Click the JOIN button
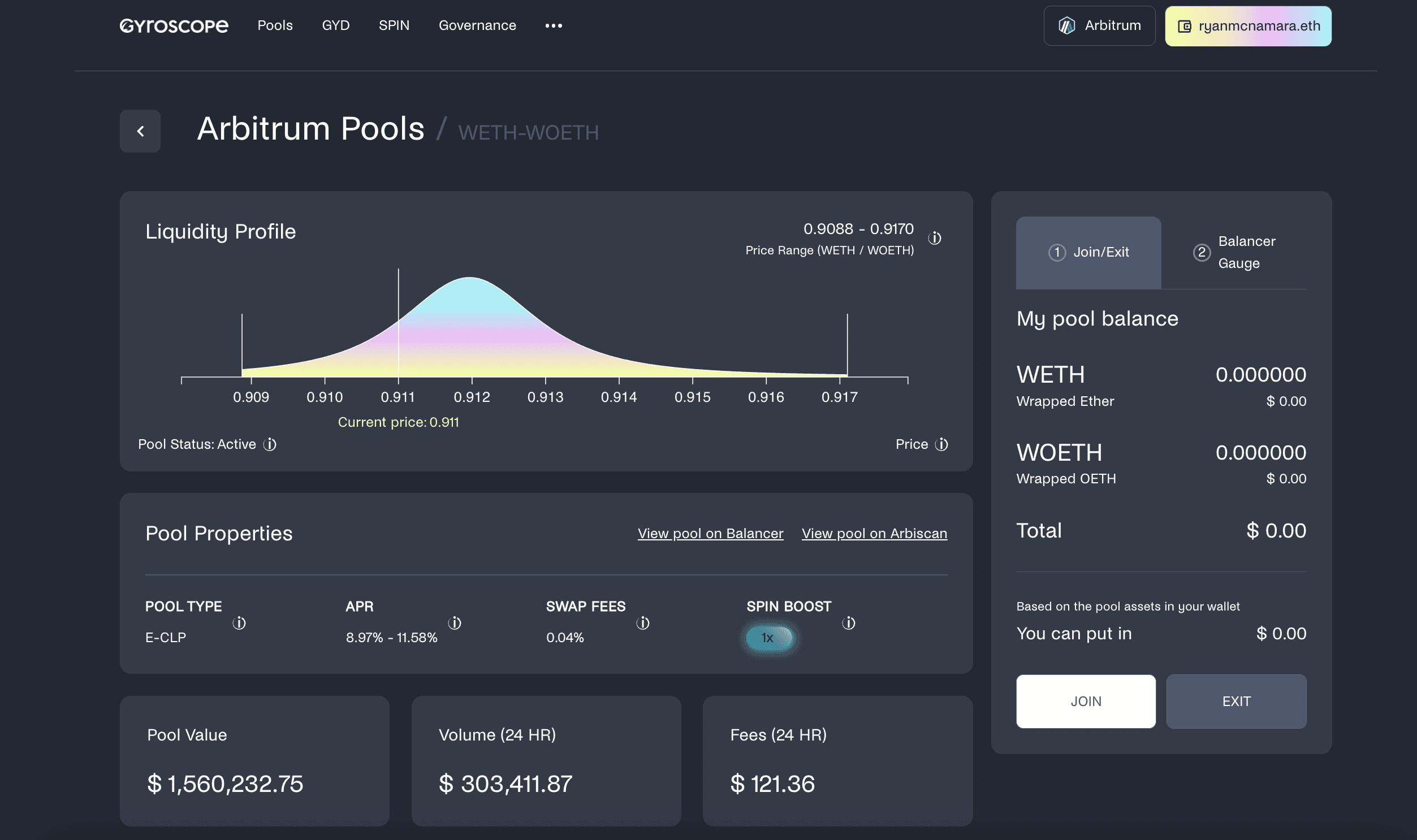Image resolution: width=1417 pixels, height=840 pixels. [1086, 702]
